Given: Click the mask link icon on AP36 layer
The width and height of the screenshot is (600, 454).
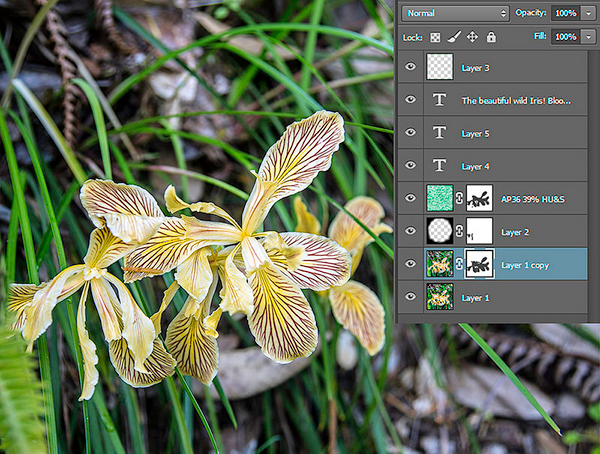Looking at the screenshot, I should pyautogui.click(x=459, y=199).
